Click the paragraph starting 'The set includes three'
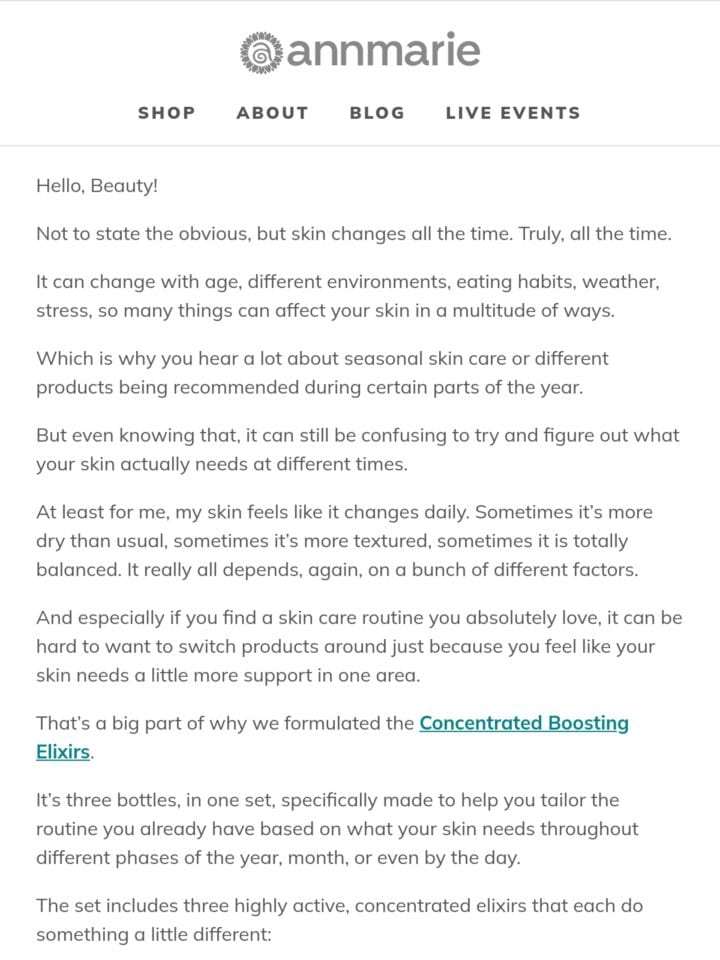This screenshot has height=960, width=720. (340, 920)
